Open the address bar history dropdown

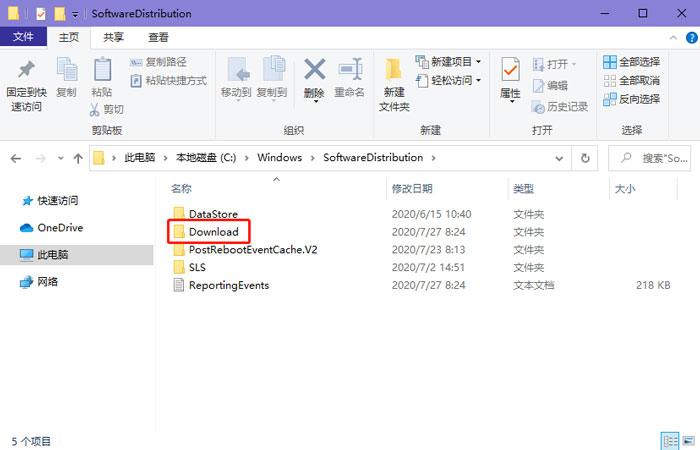(x=561, y=158)
